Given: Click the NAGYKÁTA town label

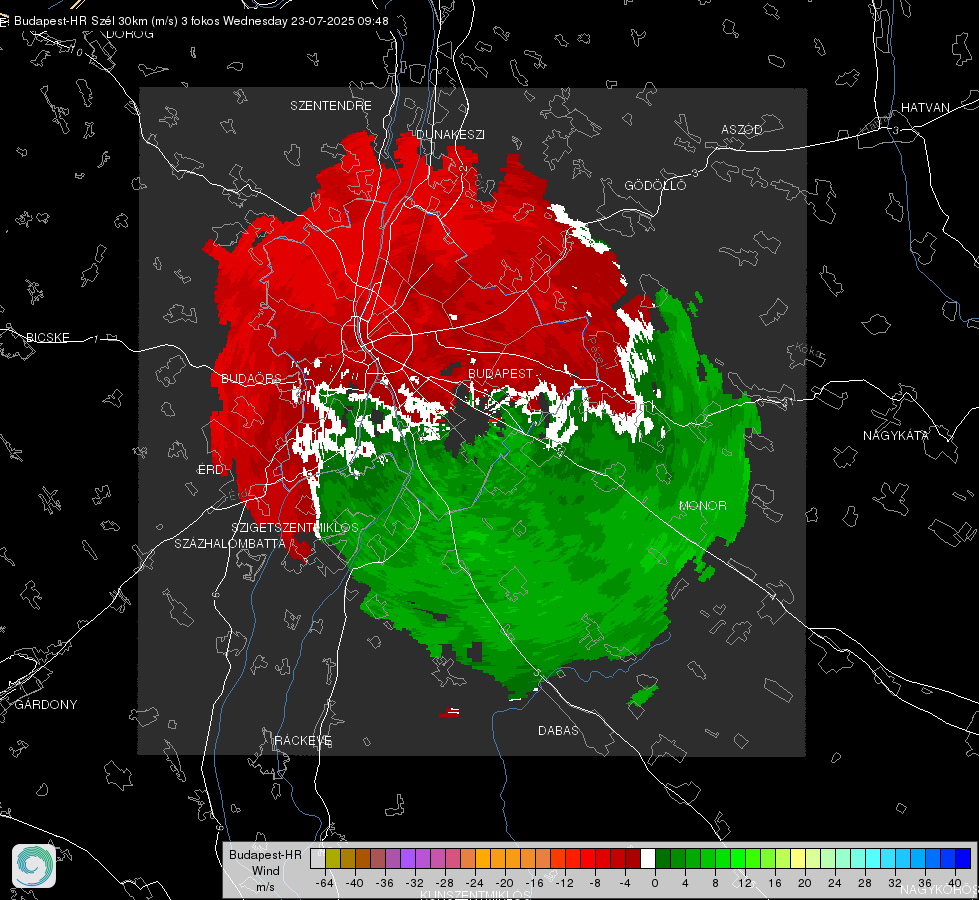Looking at the screenshot, I should point(895,435).
